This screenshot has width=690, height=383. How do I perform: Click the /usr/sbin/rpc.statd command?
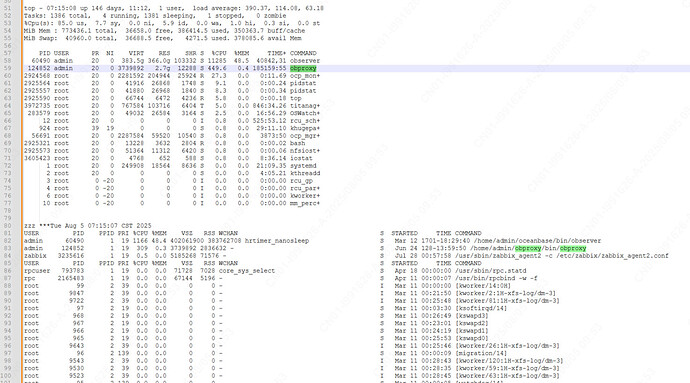(491, 271)
